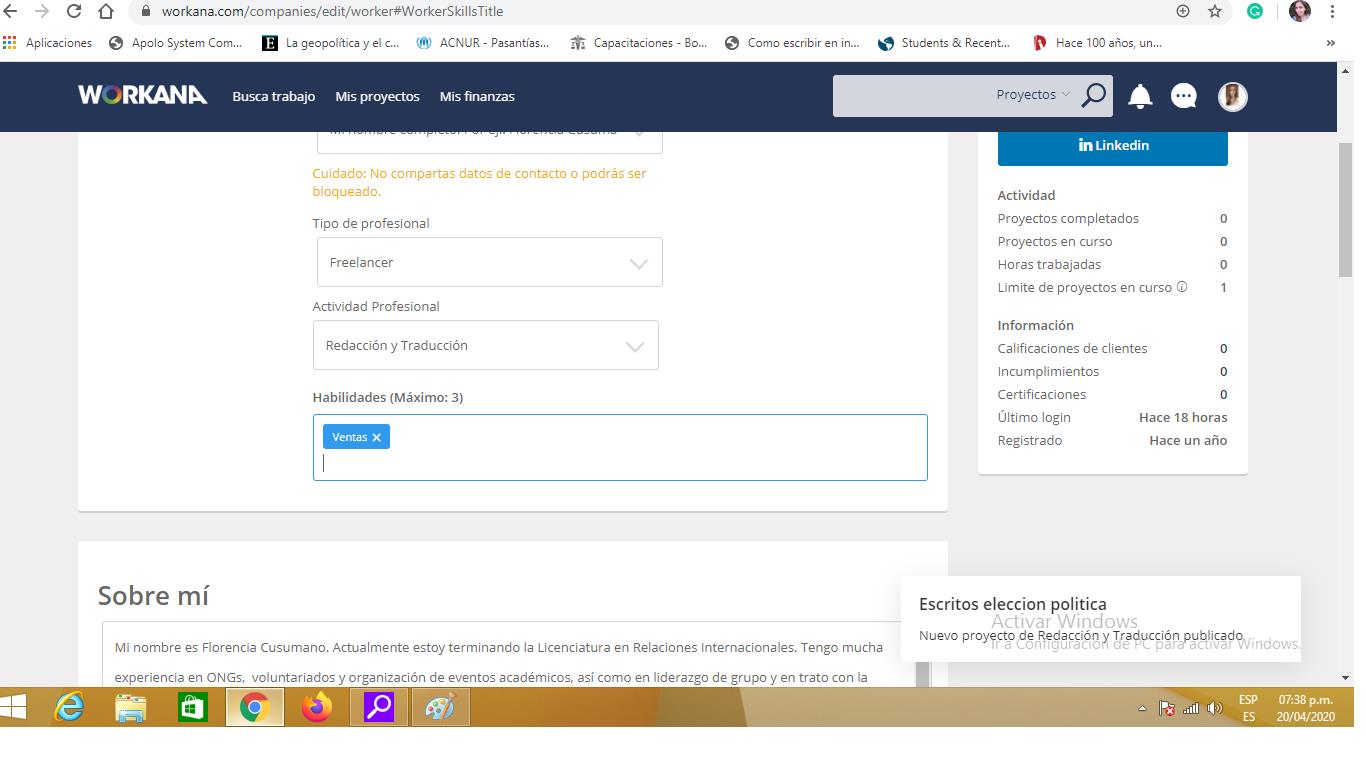Show hidden system tray icons

tap(1142, 709)
